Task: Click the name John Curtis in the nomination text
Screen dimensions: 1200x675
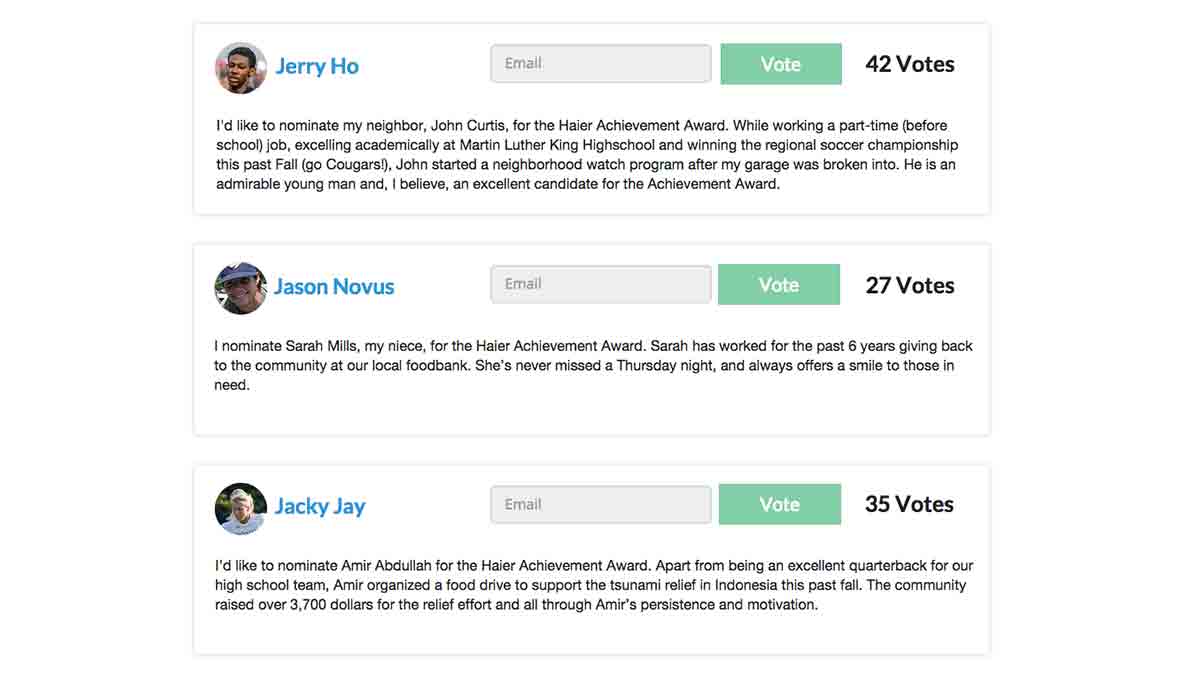Action: tap(469, 126)
